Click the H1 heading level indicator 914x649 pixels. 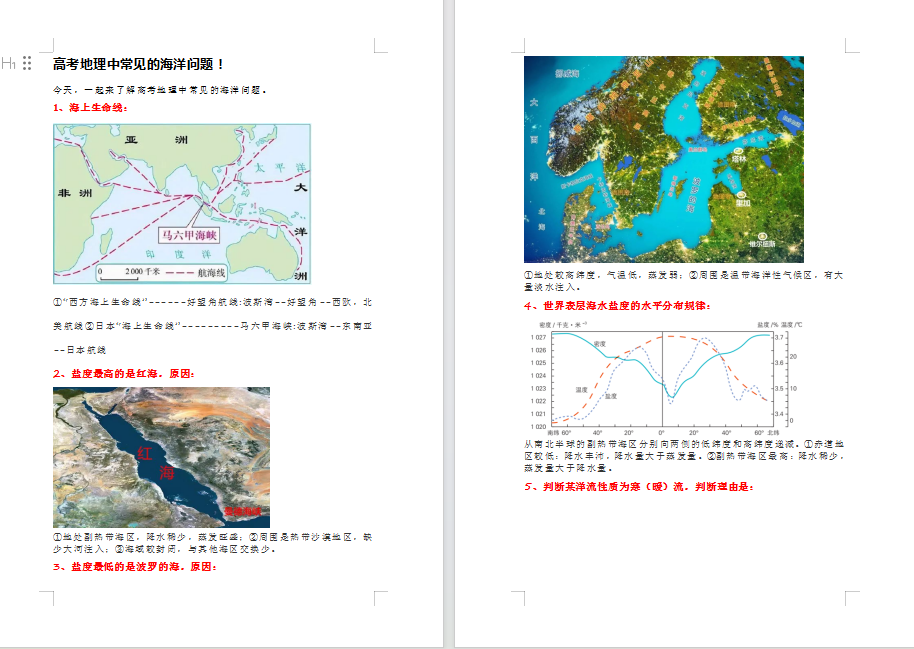click(x=8, y=63)
